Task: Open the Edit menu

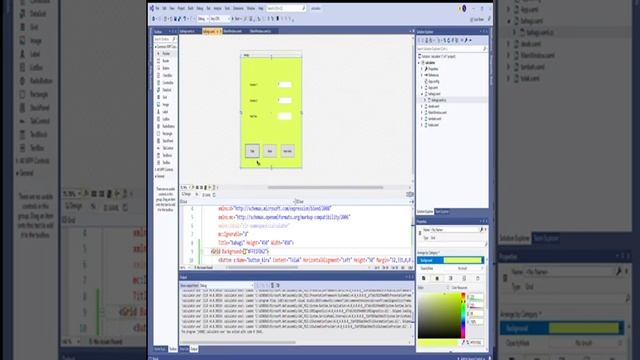Action: (x=164, y=8)
